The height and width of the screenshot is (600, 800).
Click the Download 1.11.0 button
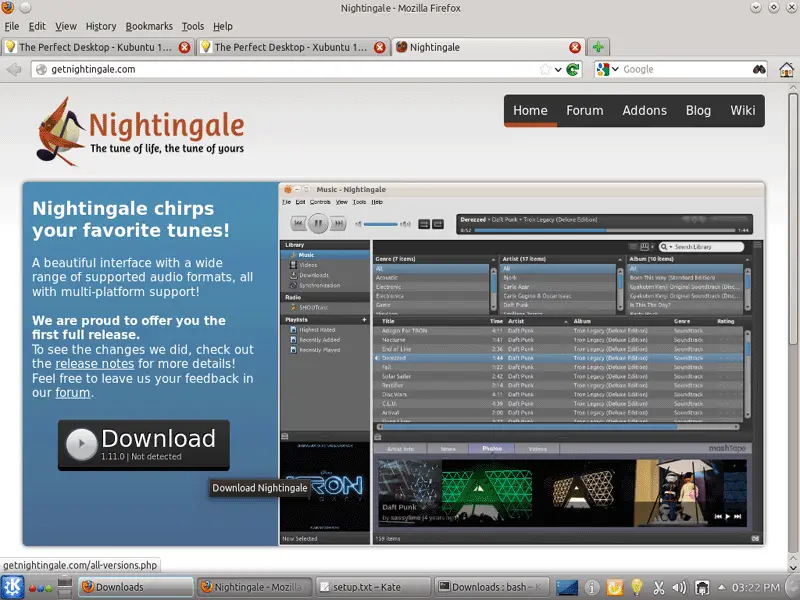tap(143, 445)
